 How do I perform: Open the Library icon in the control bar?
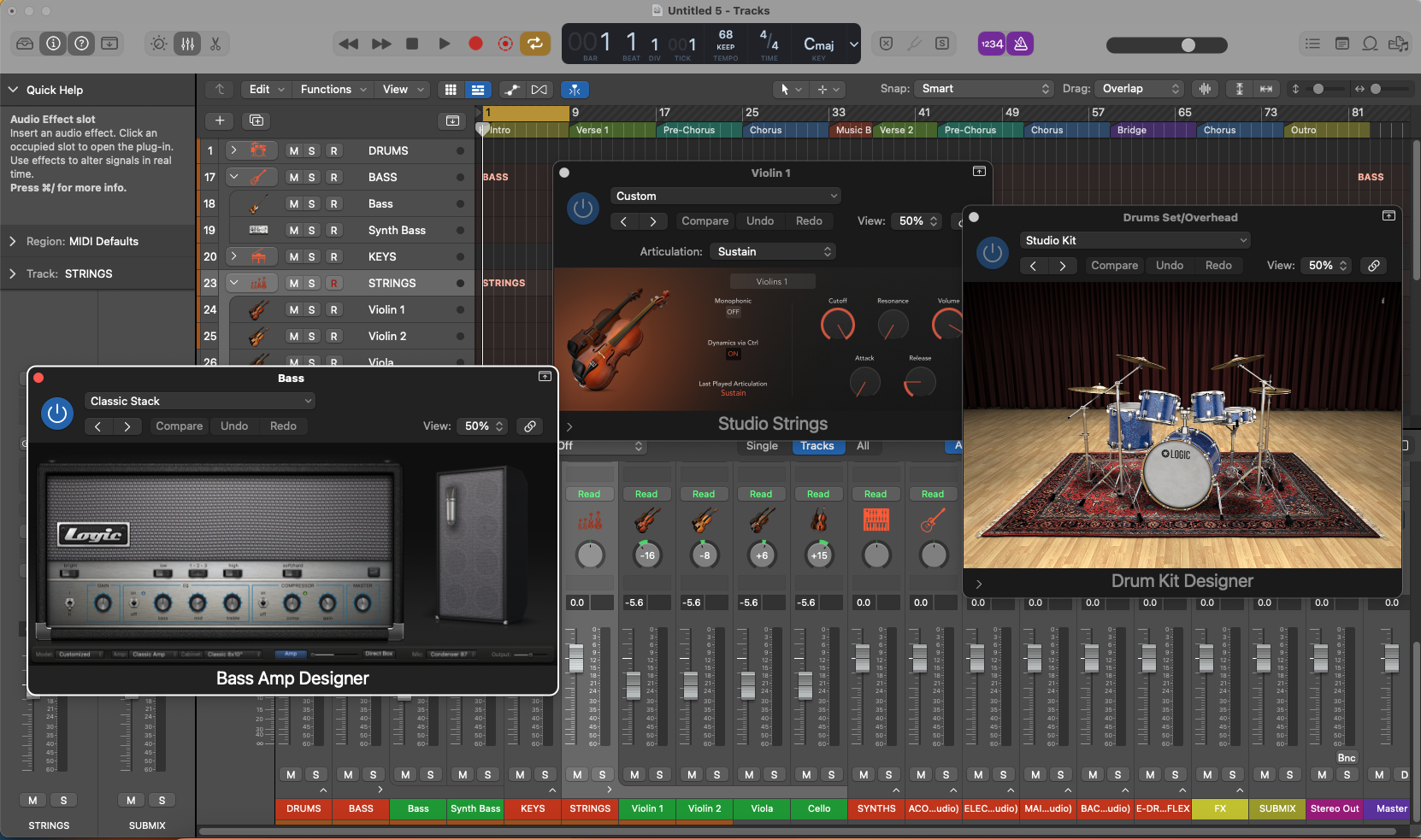coord(25,44)
